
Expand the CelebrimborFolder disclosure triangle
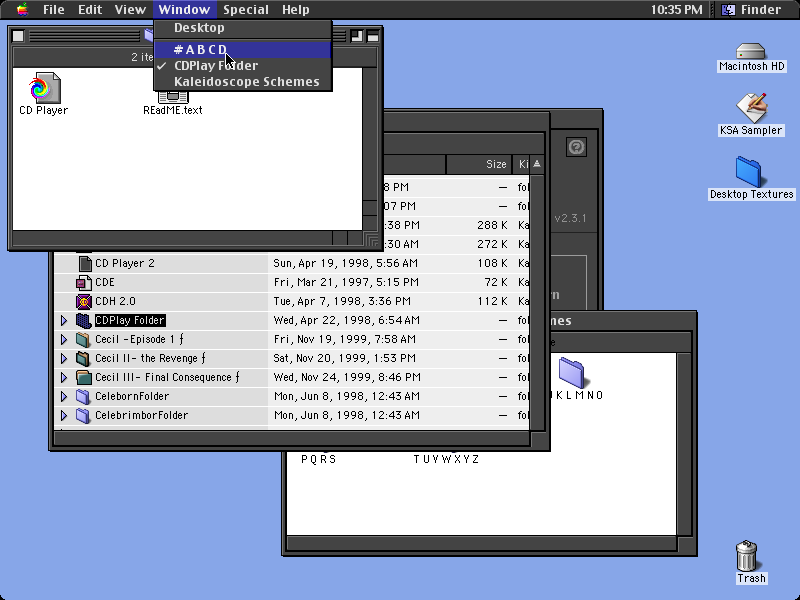click(64, 415)
